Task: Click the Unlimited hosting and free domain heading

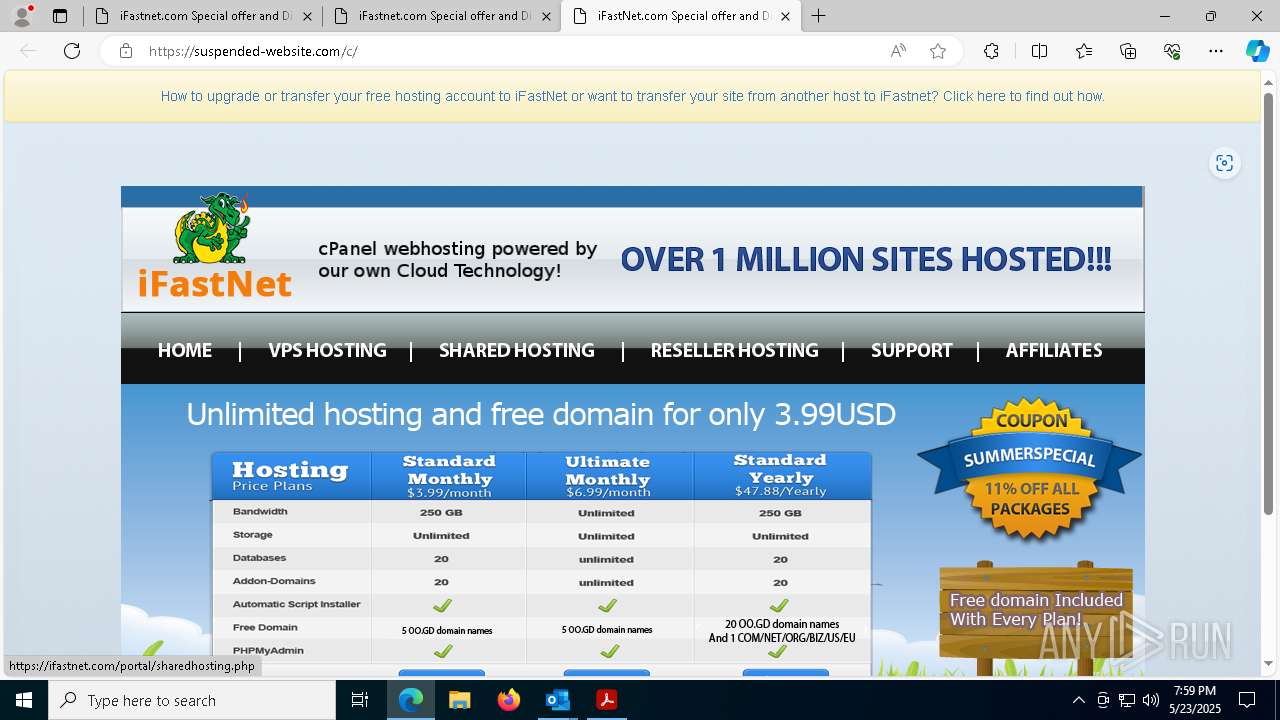Action: [541, 414]
